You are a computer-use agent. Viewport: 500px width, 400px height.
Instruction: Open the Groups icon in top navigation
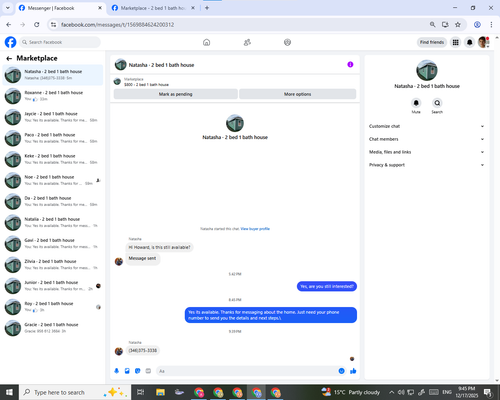(x=287, y=42)
